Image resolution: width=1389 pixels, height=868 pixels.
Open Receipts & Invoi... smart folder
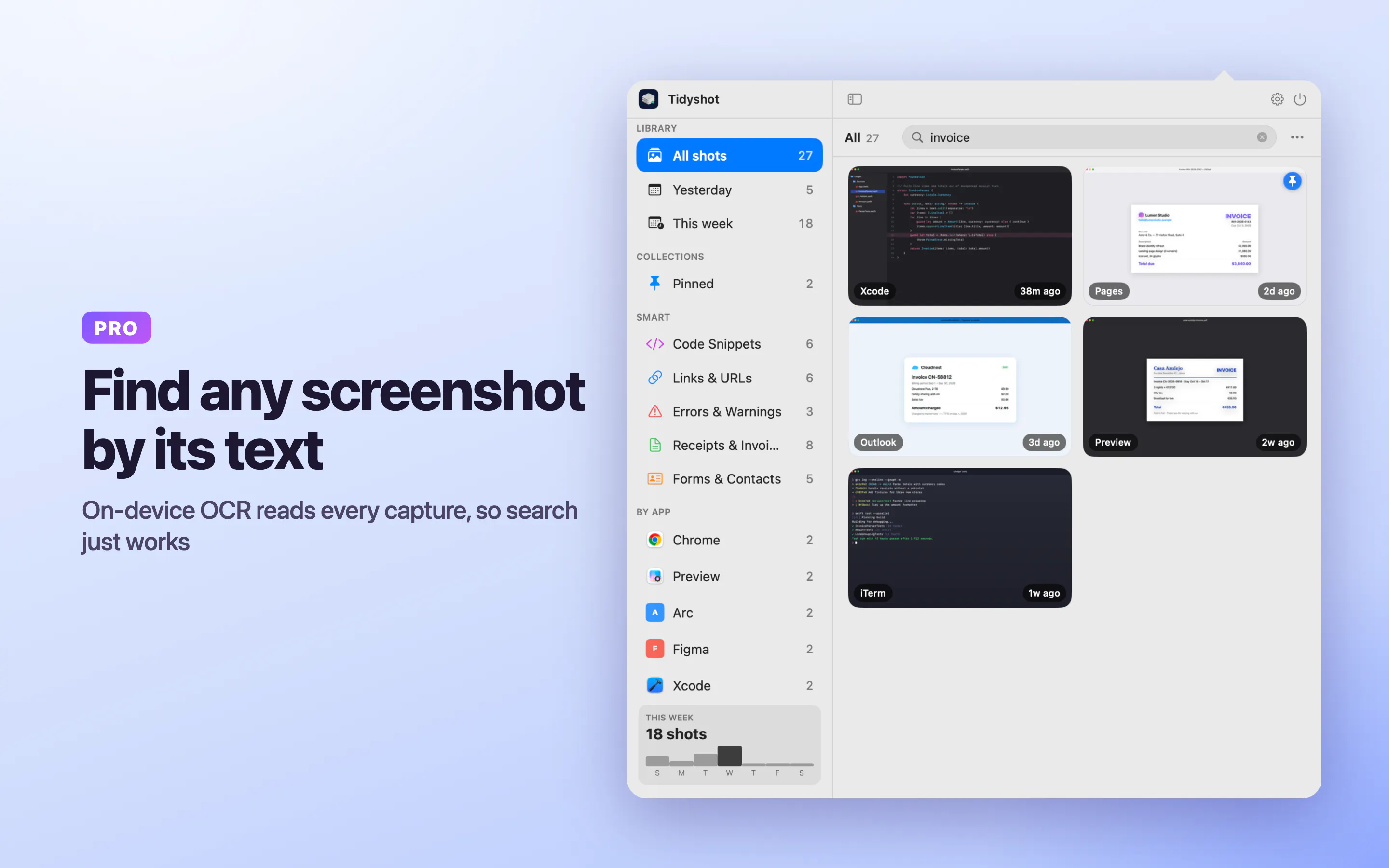(730, 445)
